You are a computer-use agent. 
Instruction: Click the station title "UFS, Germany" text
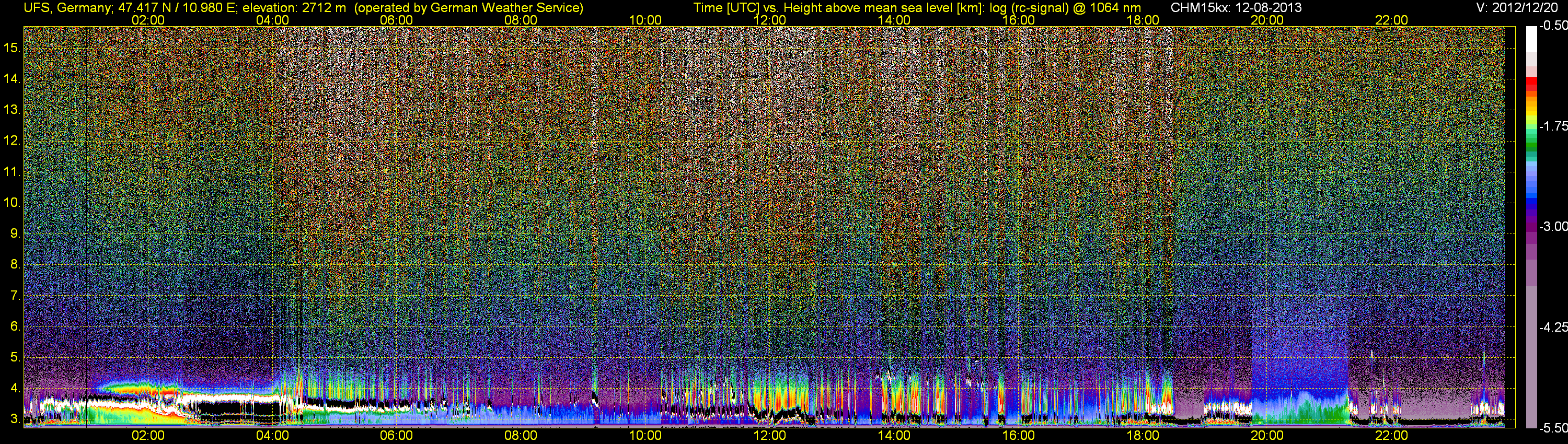tap(67, 8)
